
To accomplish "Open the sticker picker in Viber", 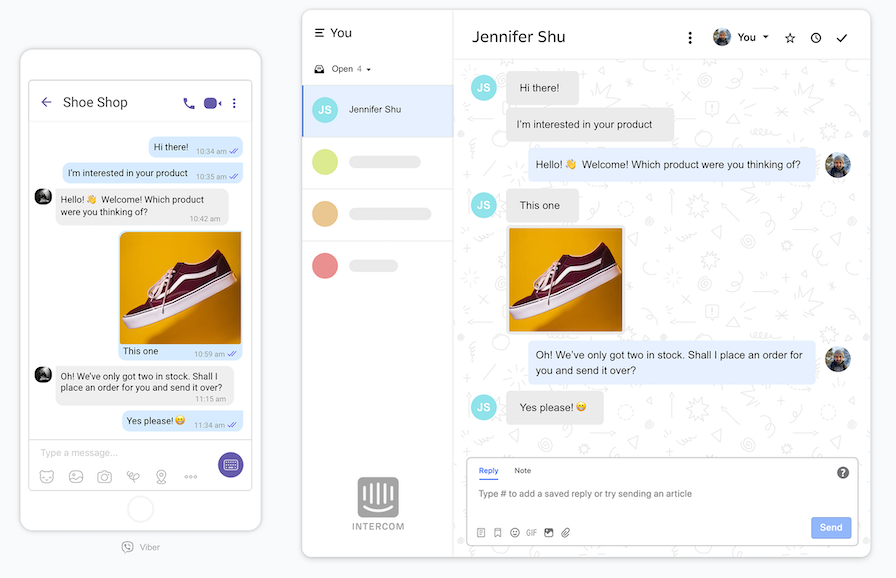I will pos(47,477).
